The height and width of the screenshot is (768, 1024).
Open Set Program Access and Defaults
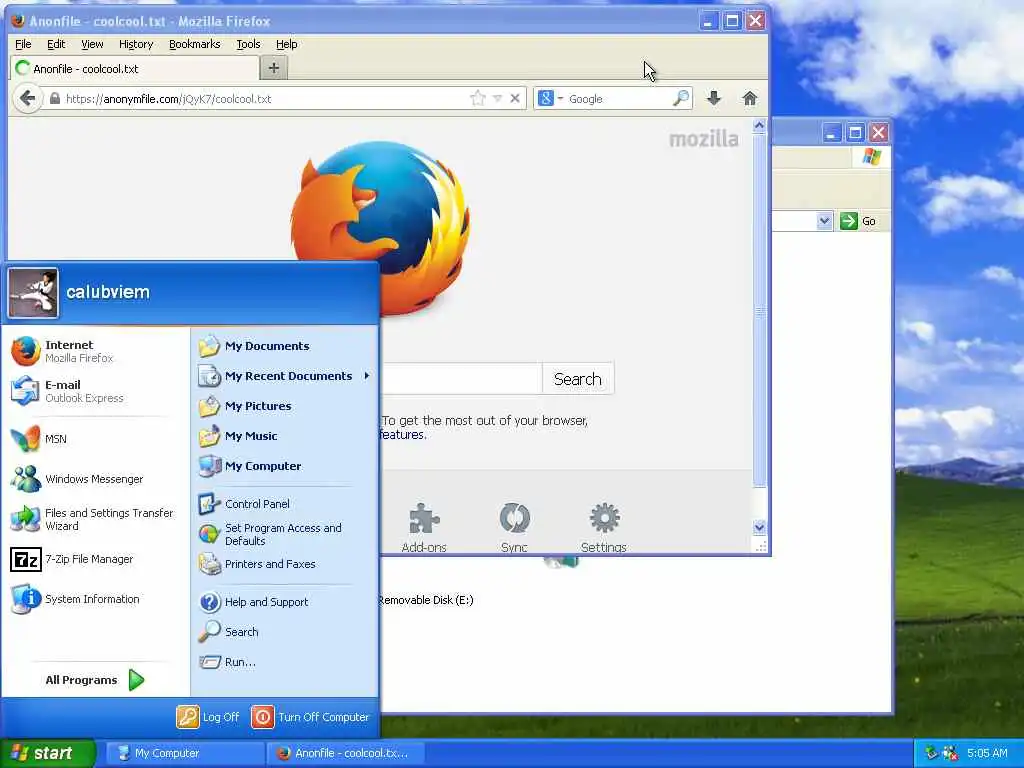coord(285,534)
